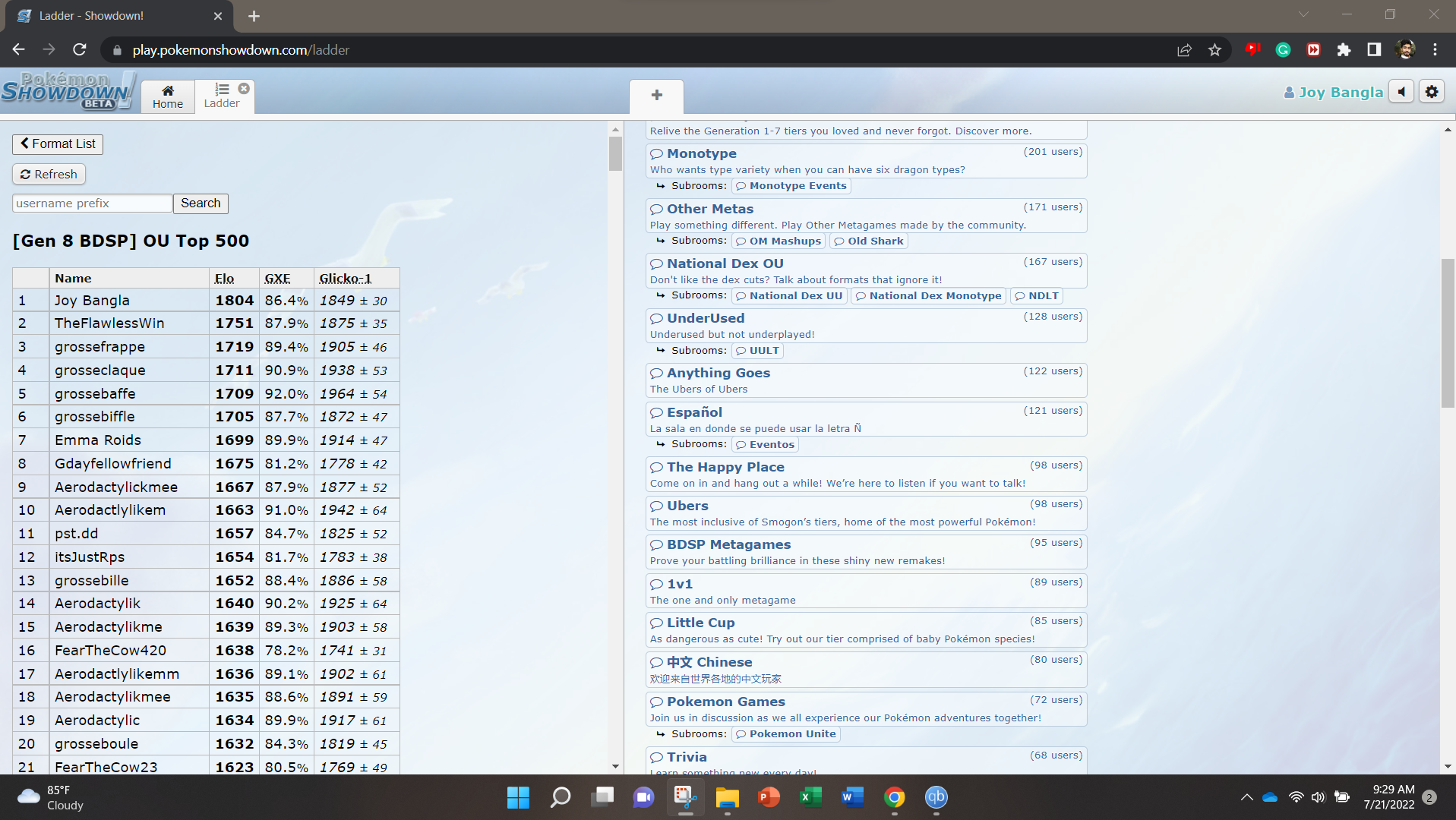Viewport: 1456px width, 820px height.
Task: Switch to the Ladder tab
Action: coord(222,96)
